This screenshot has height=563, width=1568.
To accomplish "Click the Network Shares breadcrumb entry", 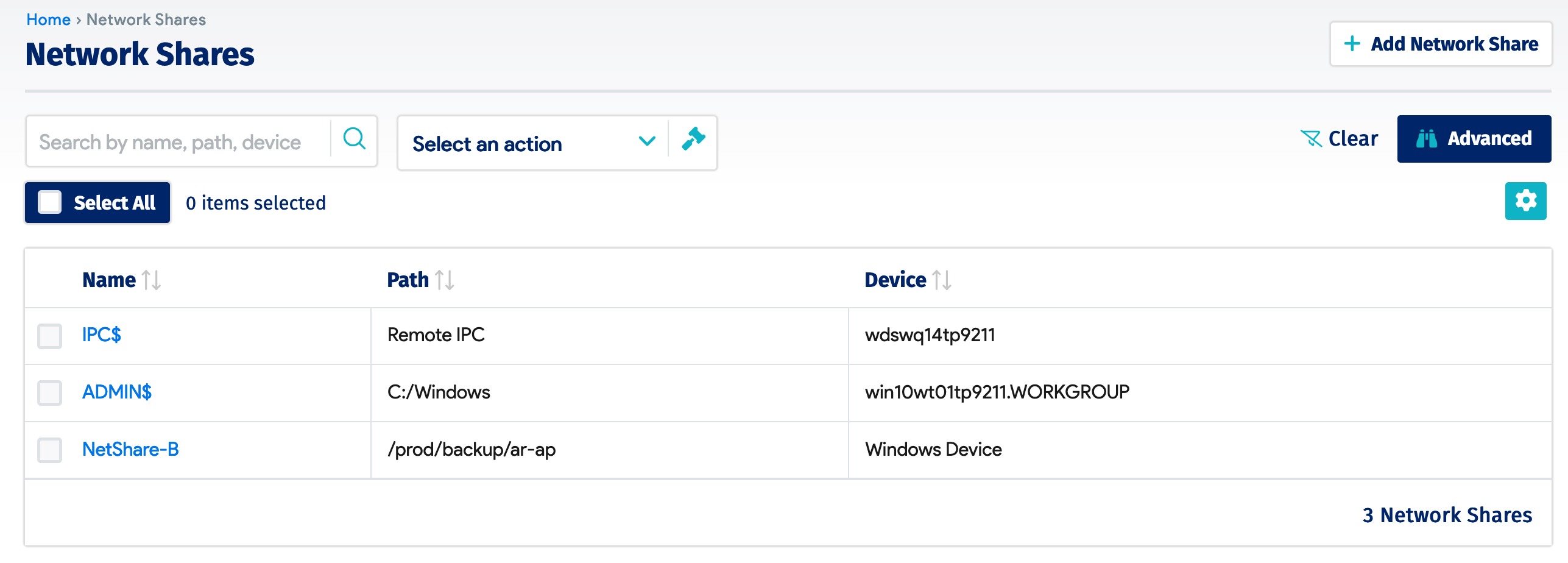I will (146, 19).
